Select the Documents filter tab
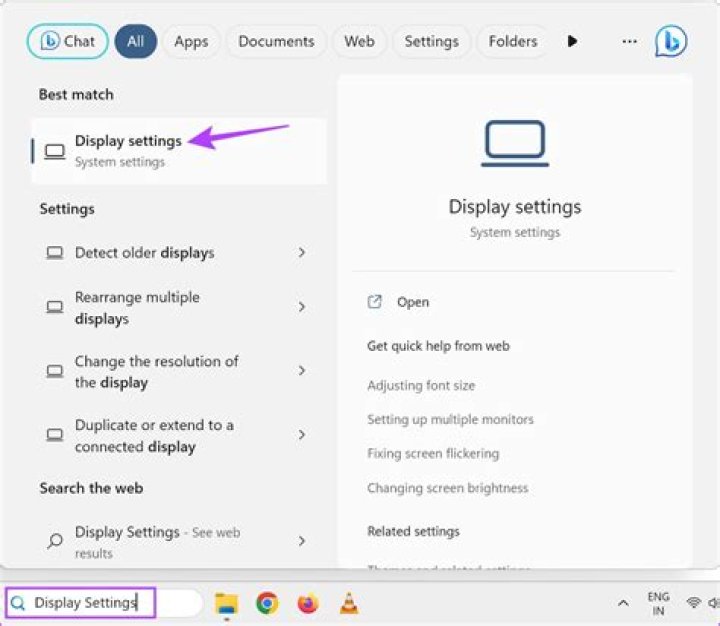 point(276,42)
